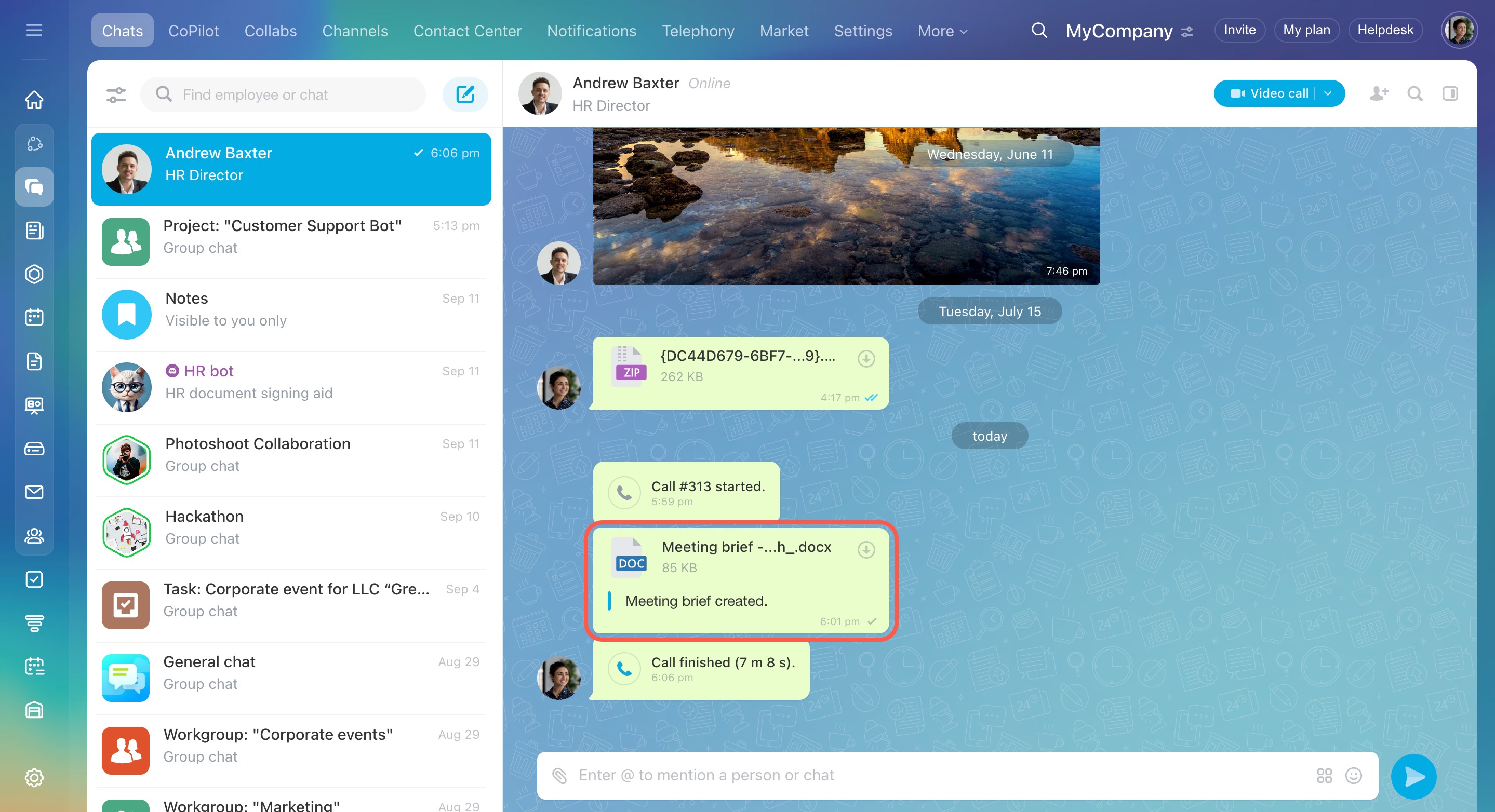Screen dimensions: 1495x812
Task: Click the Call #313 started message
Action: (x=687, y=492)
